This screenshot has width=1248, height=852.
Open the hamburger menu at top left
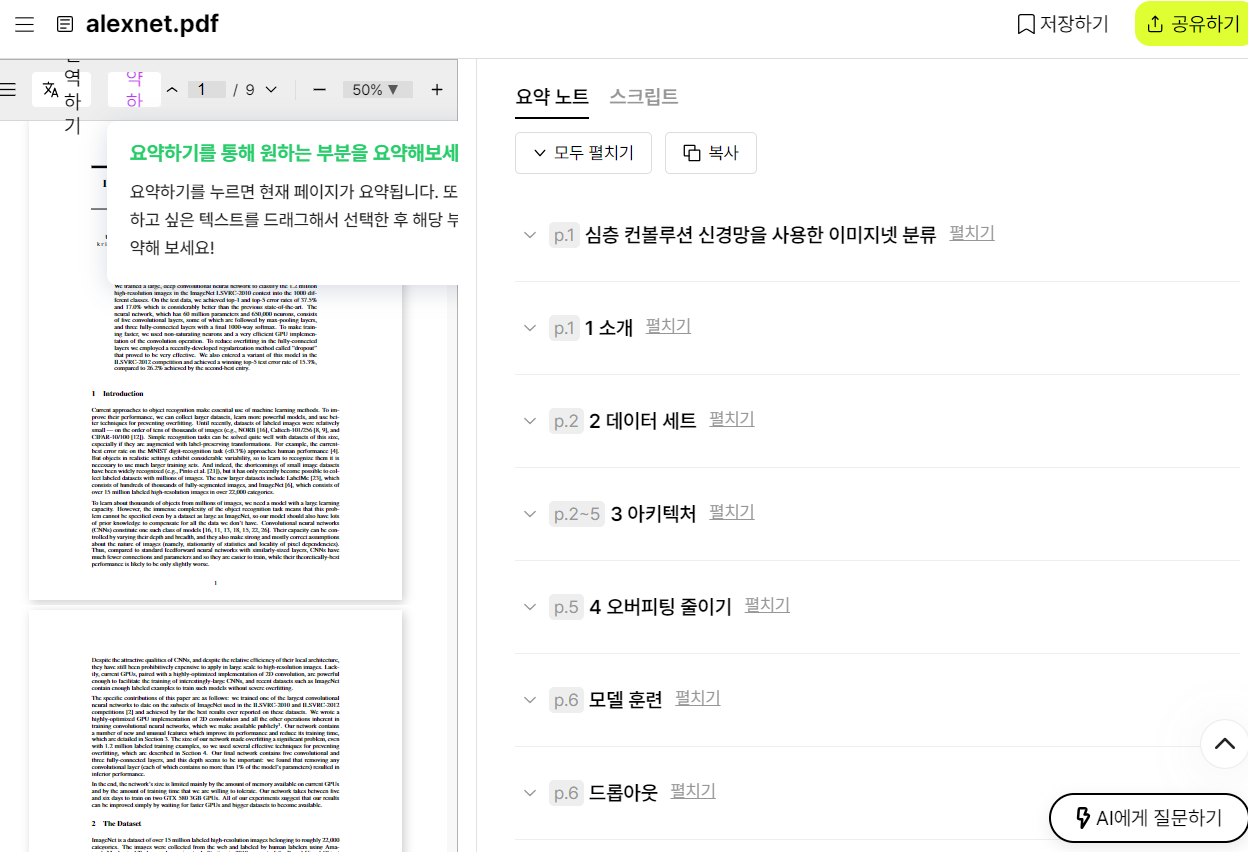pyautogui.click(x=24, y=25)
